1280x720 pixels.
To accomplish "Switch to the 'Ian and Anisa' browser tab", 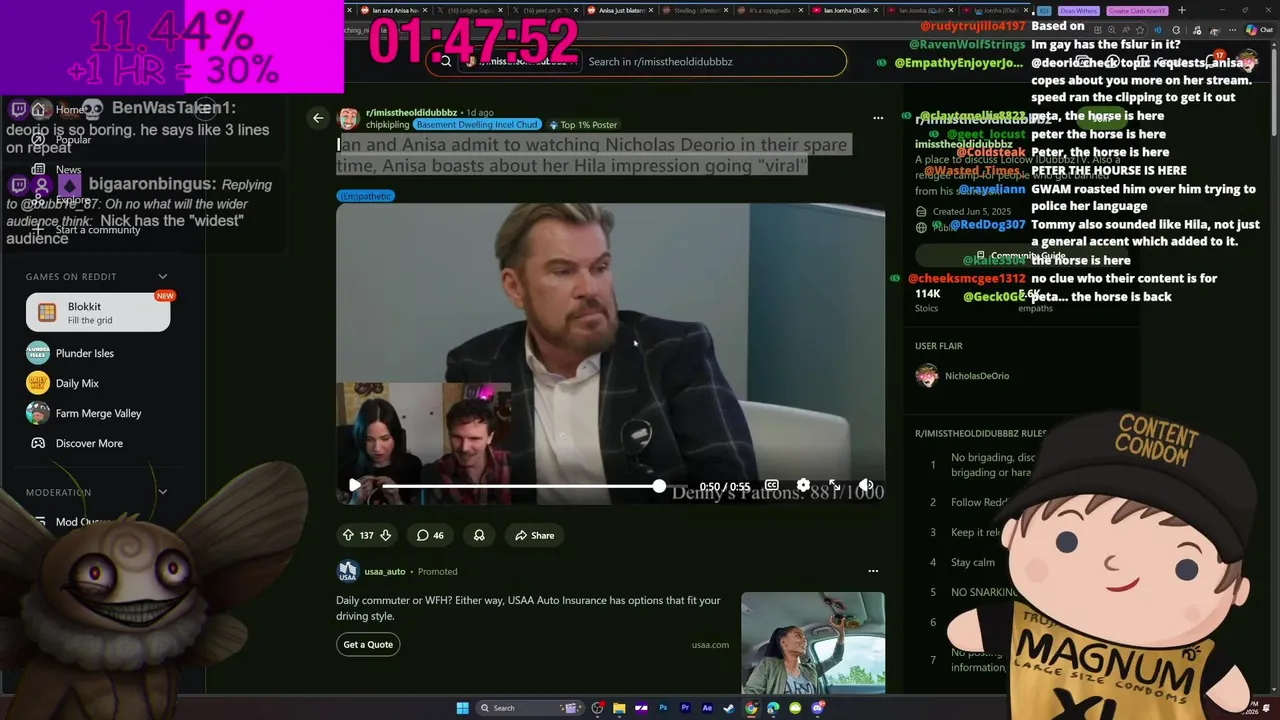I will tap(393, 10).
